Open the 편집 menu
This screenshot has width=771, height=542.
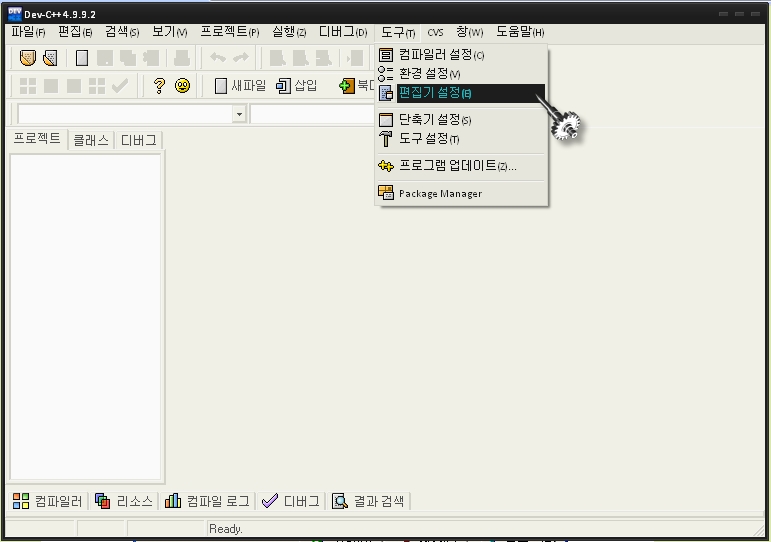pos(75,32)
